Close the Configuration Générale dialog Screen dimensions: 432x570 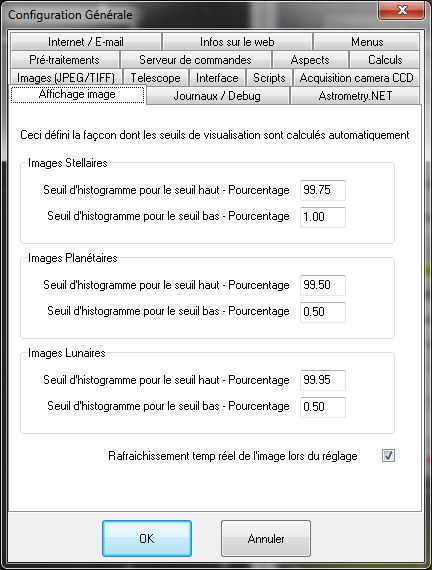tap(401, 10)
